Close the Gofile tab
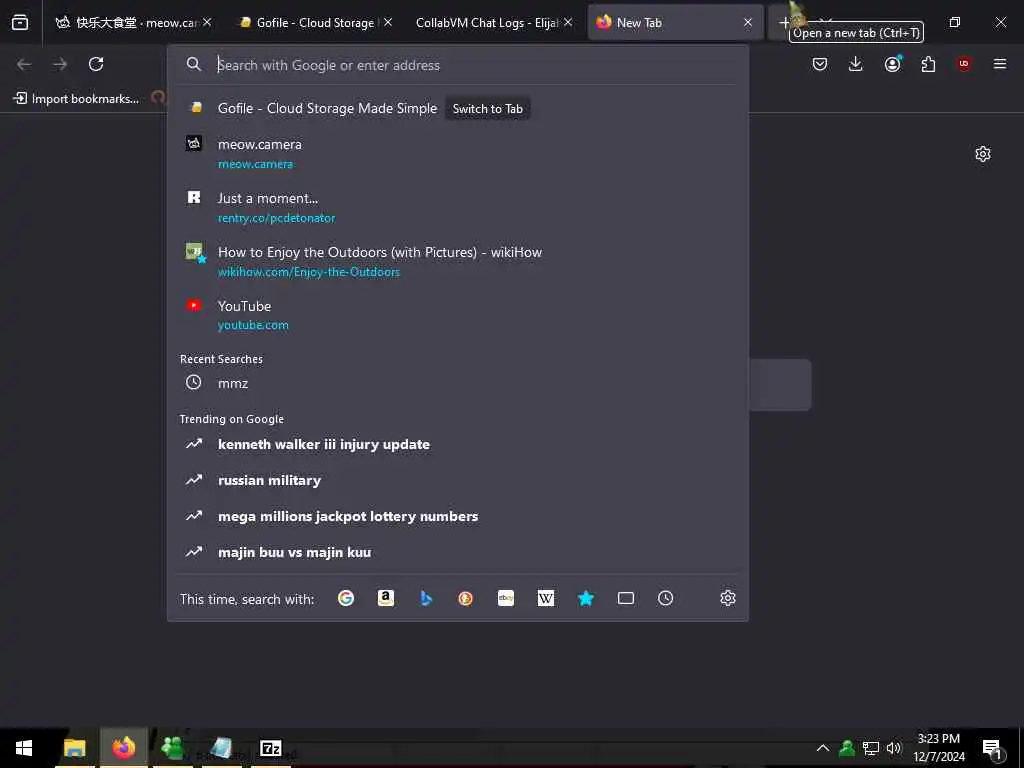Viewport: 1024px width, 768px height. pyautogui.click(x=388, y=23)
